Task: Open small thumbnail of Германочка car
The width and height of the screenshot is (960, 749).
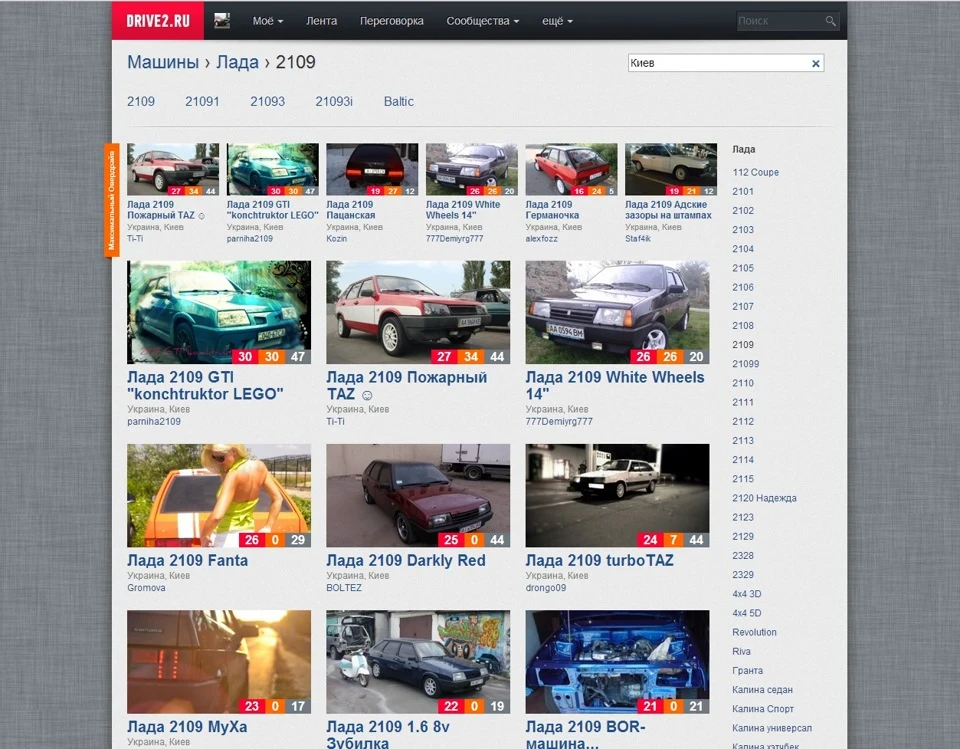Action: (571, 169)
